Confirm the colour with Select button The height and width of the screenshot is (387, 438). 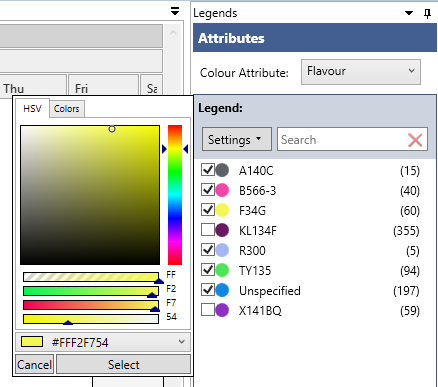[x=124, y=364]
